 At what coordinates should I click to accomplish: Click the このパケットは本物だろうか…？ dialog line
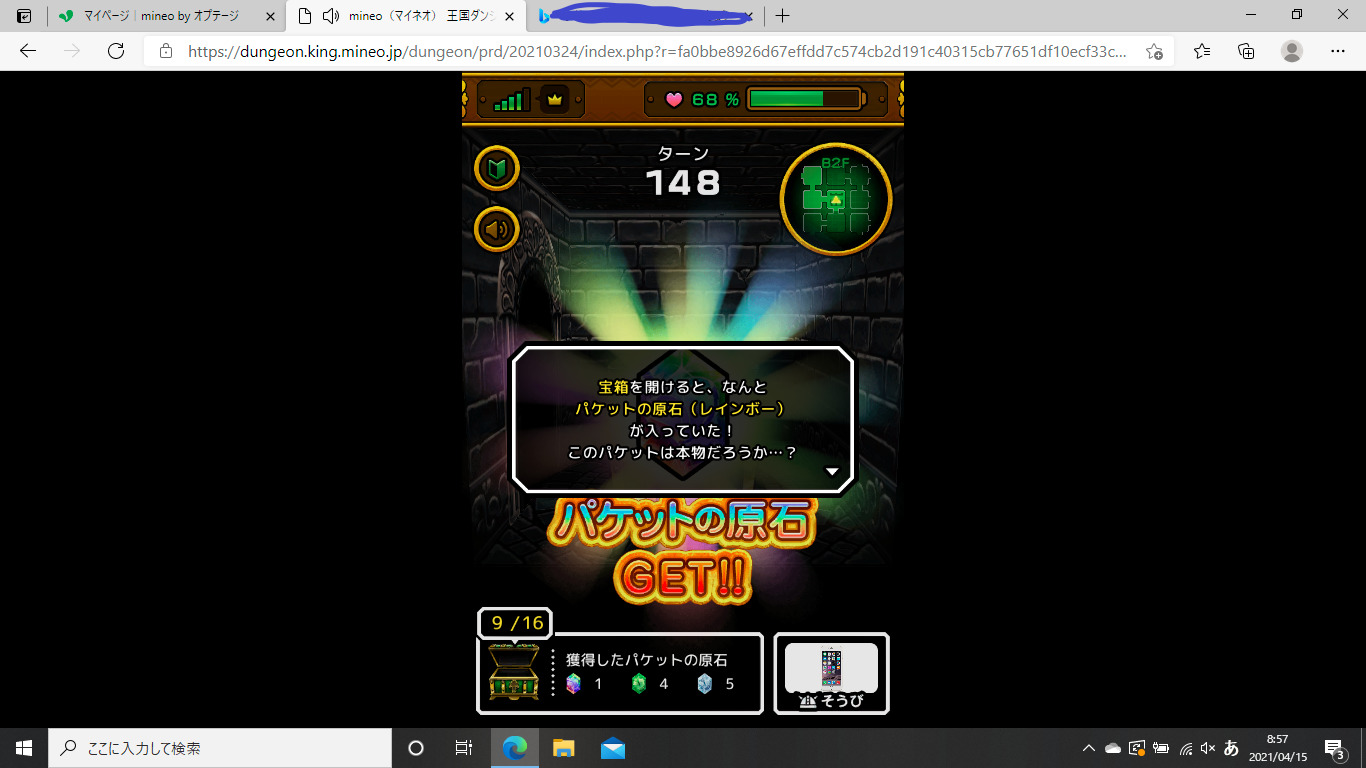point(682,453)
